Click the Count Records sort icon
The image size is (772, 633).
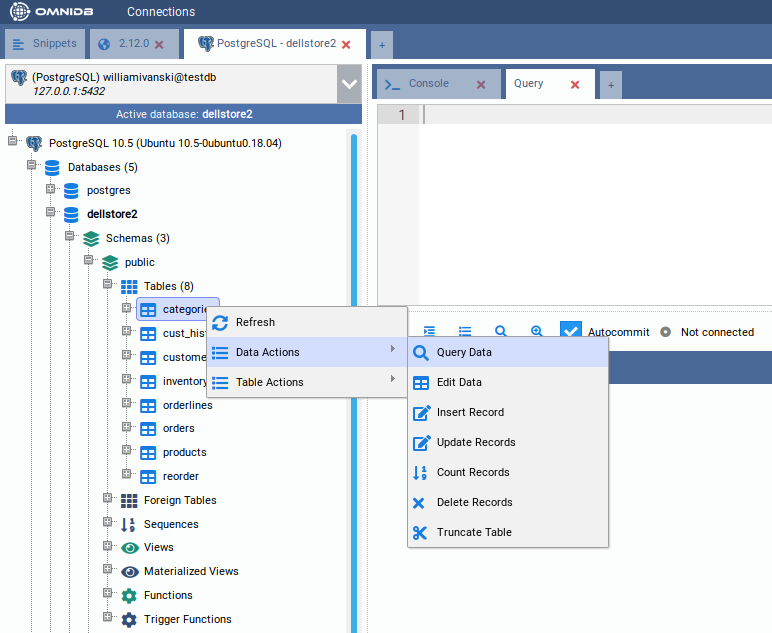click(421, 473)
